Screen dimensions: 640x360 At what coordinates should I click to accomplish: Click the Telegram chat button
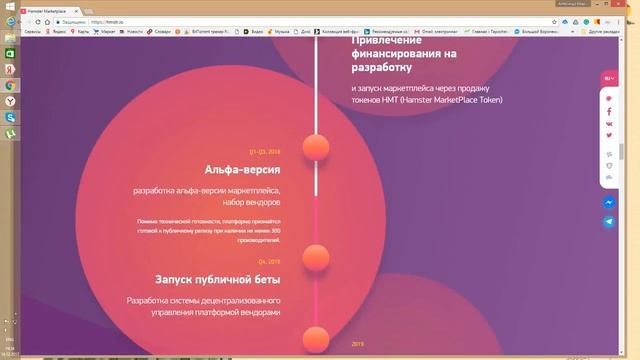(609, 222)
